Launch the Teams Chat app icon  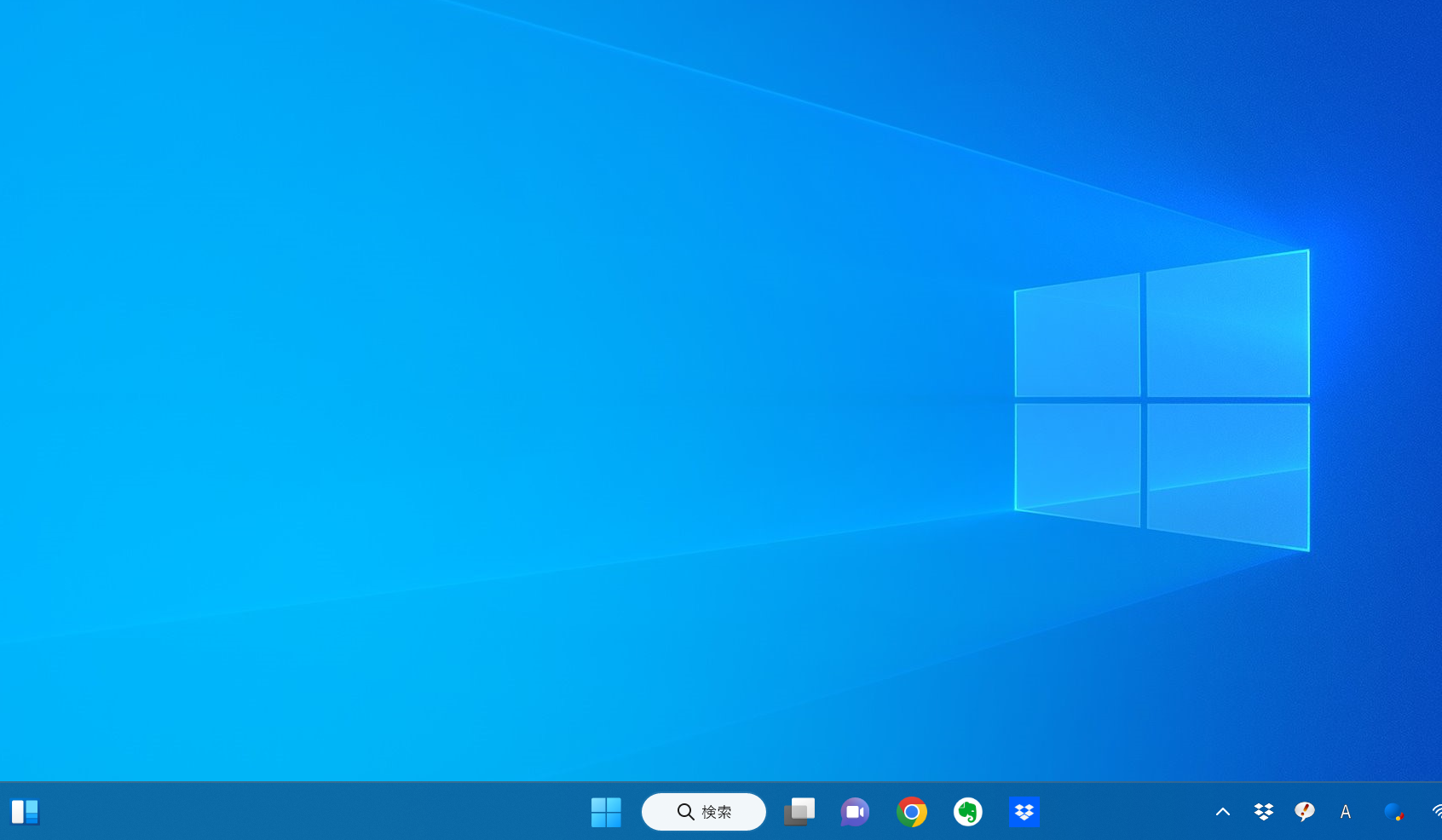coord(855,812)
